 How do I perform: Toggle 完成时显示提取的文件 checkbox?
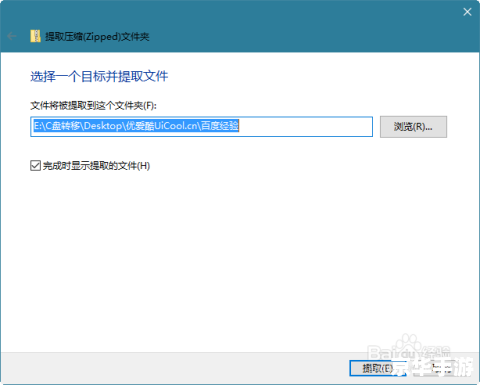tap(35, 165)
